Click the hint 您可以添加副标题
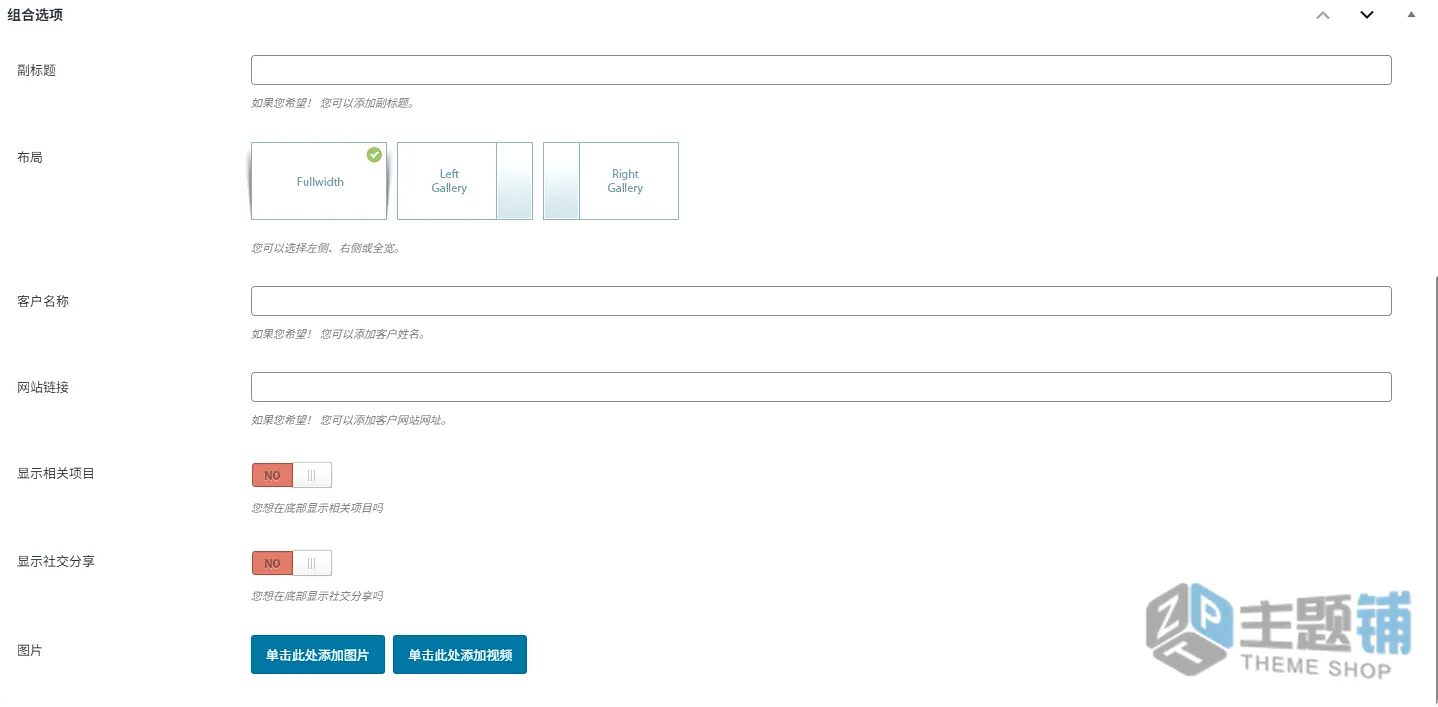 click(366, 102)
